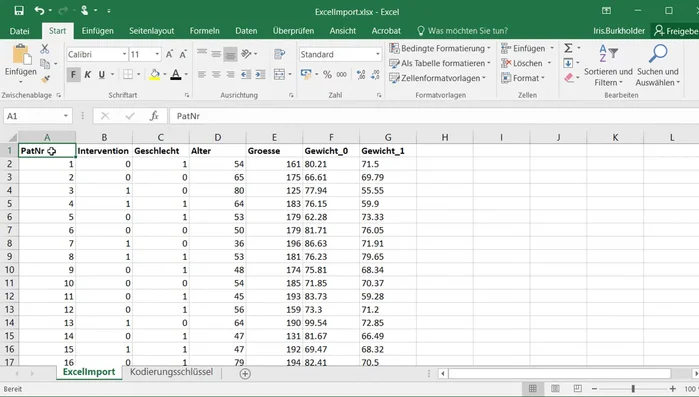Align text to bottom icon
Image resolution: width=699 pixels, height=397 pixels.
[230, 54]
